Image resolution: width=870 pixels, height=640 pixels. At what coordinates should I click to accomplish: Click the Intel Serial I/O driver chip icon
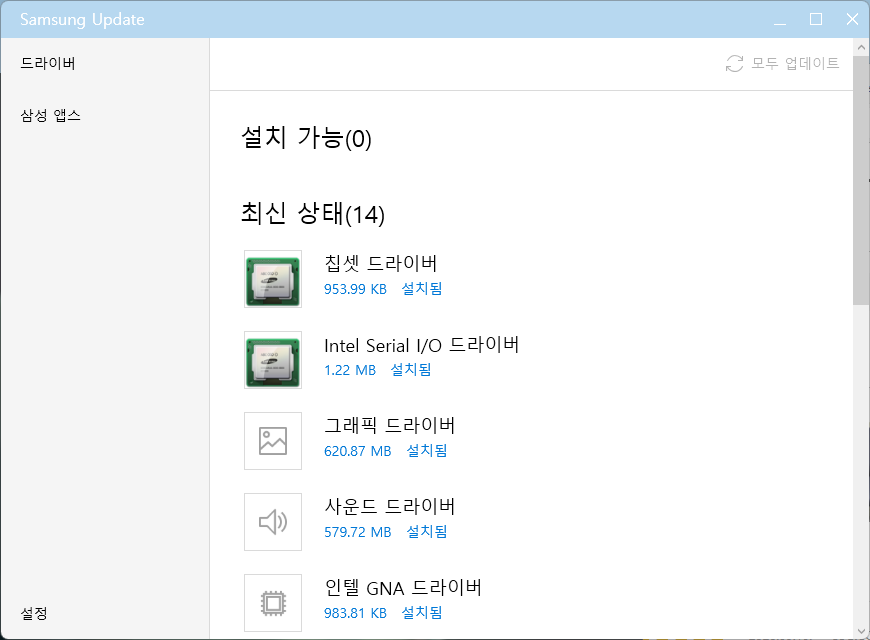coord(272,360)
